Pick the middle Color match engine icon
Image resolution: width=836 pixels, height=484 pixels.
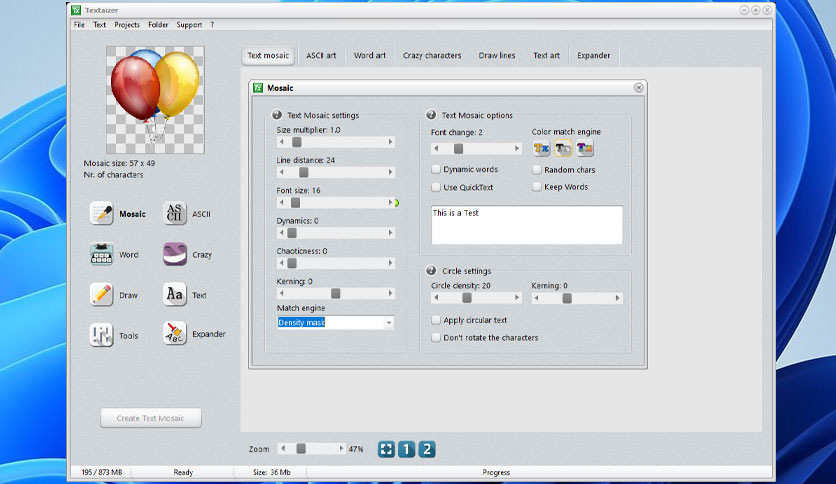point(563,148)
